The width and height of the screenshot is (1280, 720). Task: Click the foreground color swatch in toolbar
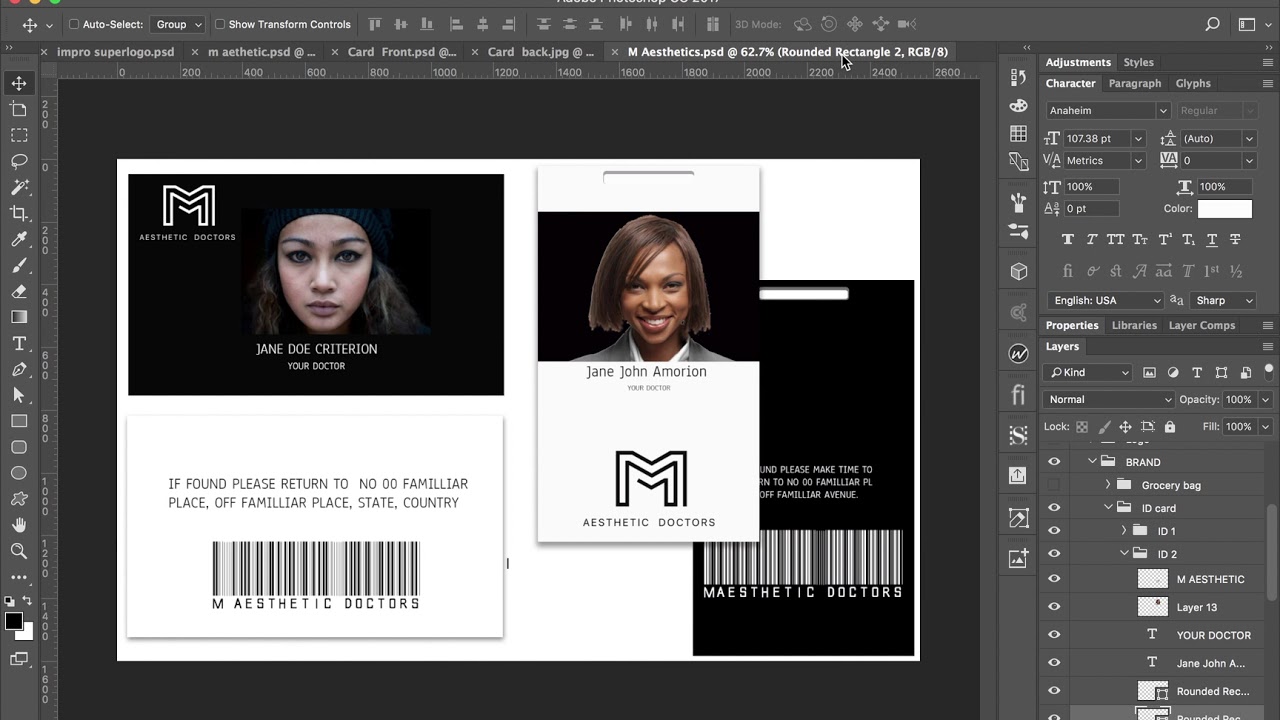pyautogui.click(x=13, y=621)
